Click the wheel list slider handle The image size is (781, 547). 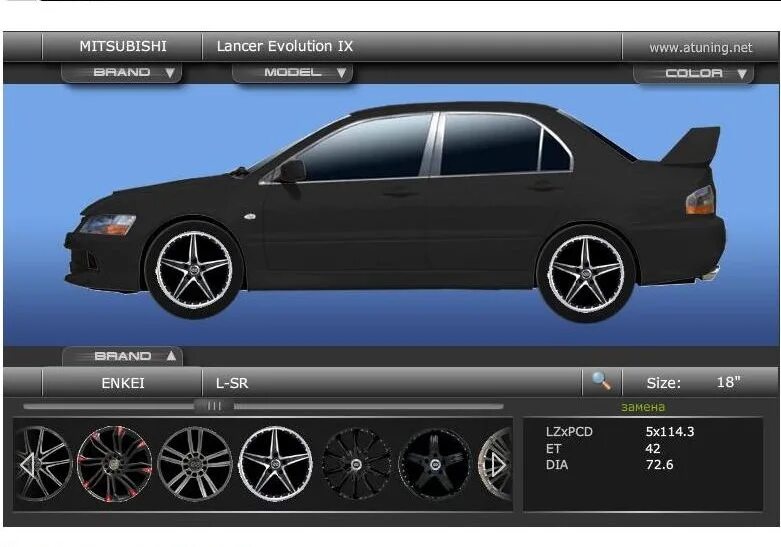click(x=214, y=406)
